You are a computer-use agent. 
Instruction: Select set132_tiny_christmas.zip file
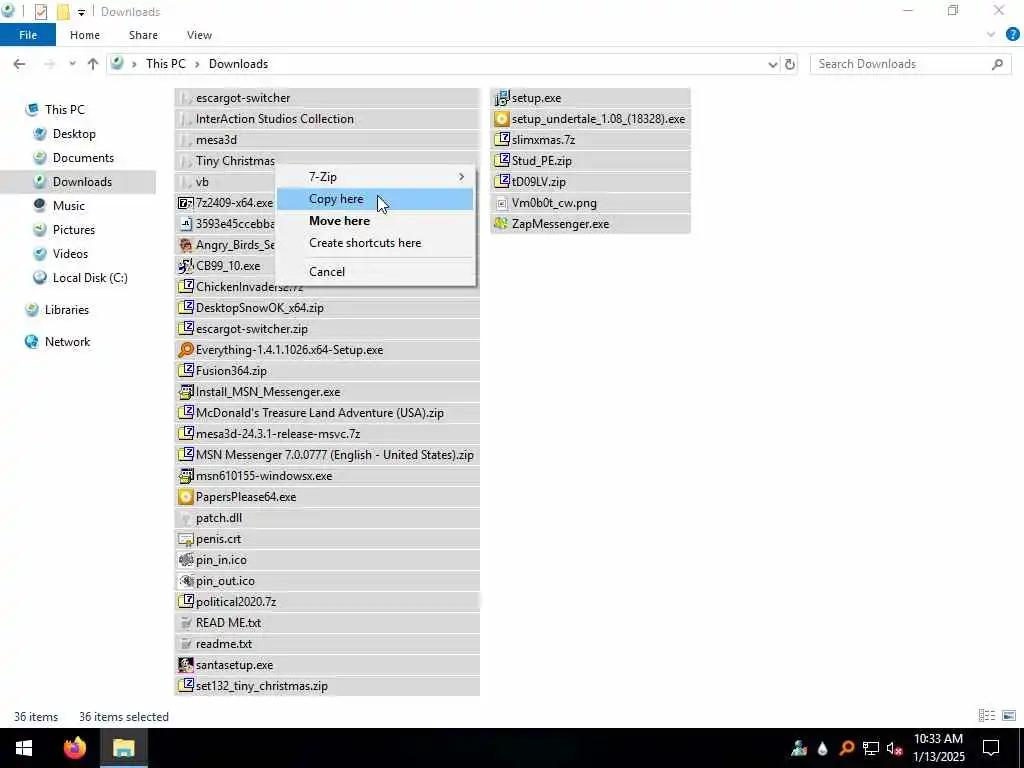pyautogui.click(x=327, y=686)
